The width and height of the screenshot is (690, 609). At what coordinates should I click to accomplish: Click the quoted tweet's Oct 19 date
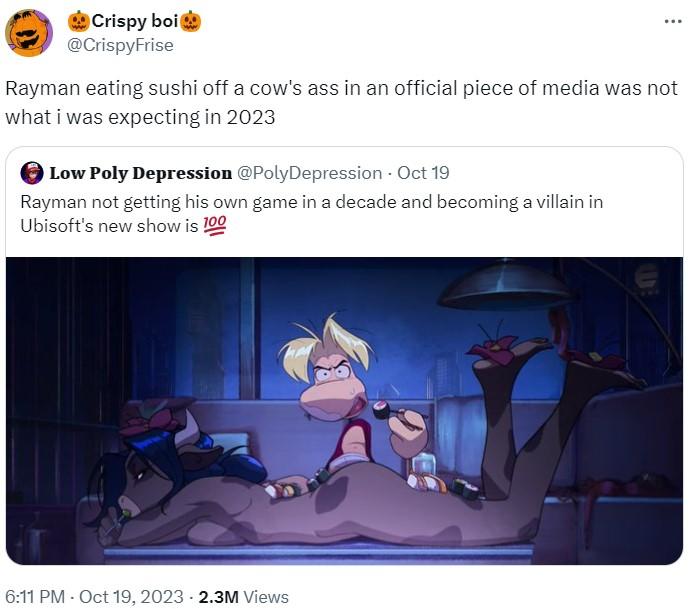pos(423,173)
